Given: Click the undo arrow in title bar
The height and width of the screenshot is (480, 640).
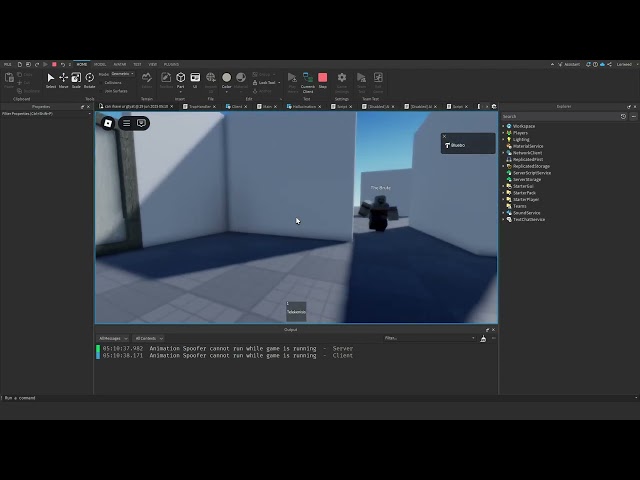Looking at the screenshot, I should pyautogui.click(x=63, y=64).
